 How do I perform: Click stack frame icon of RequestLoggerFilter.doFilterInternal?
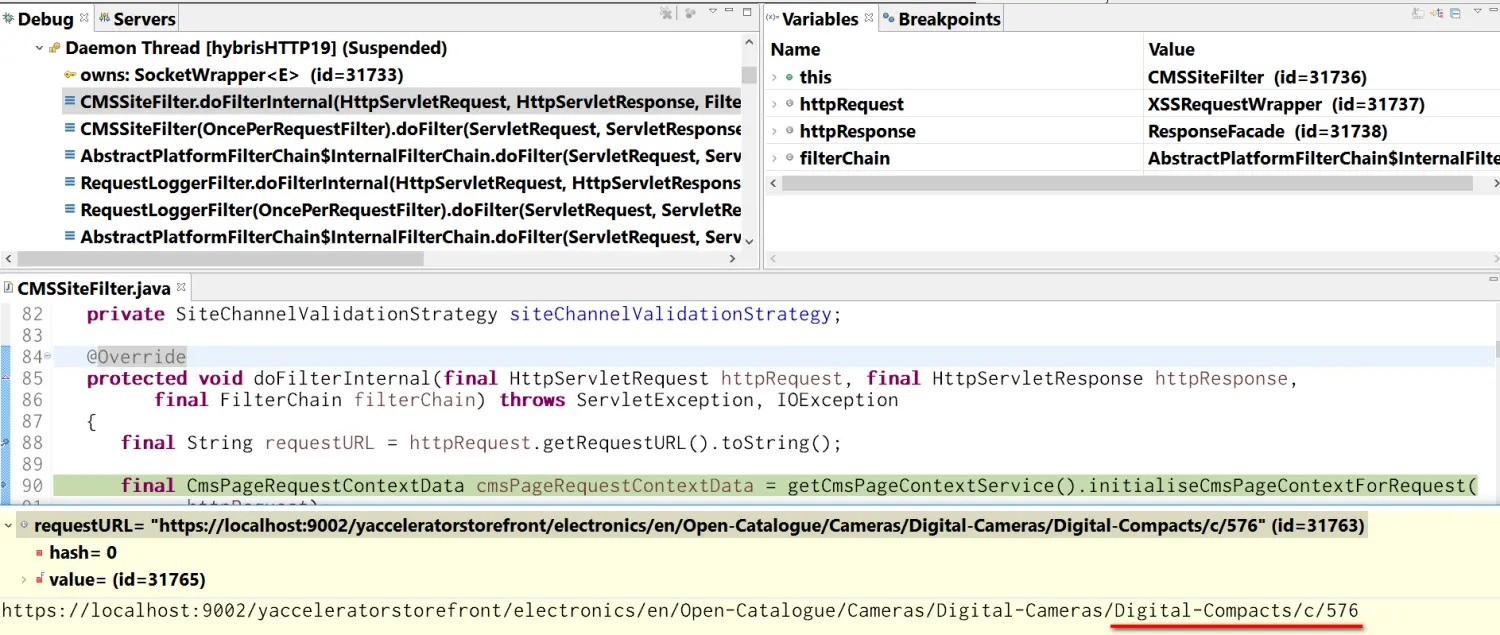pos(70,183)
